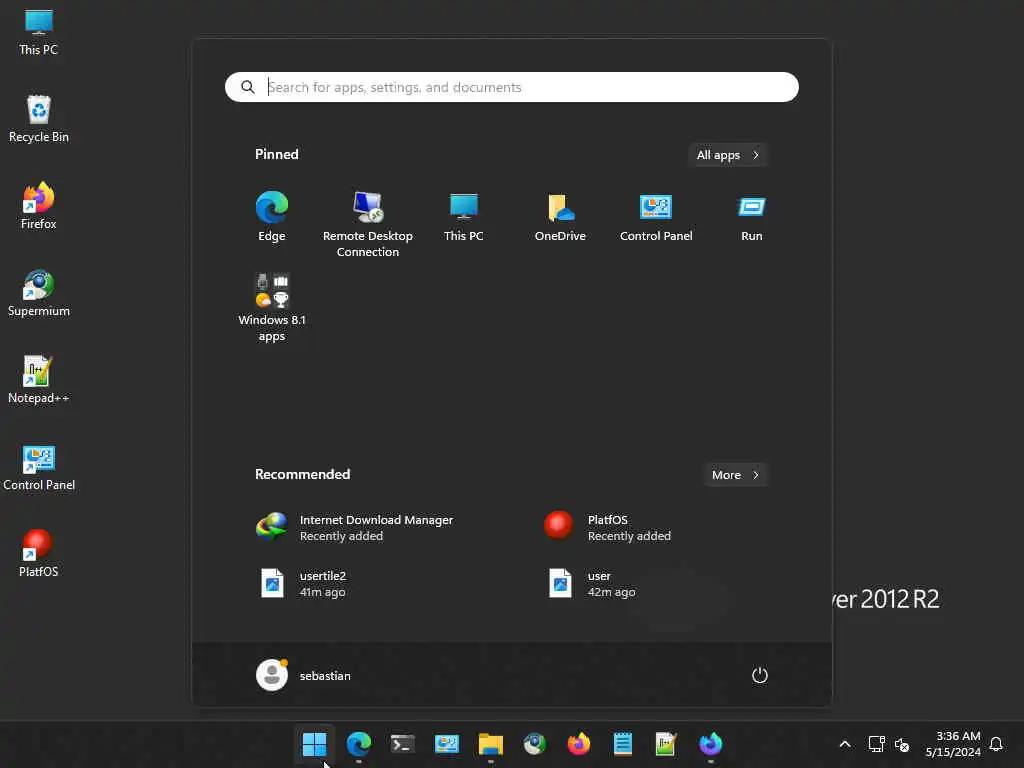Open the pinned OneDrive app
The image size is (1024, 768).
[x=560, y=217]
